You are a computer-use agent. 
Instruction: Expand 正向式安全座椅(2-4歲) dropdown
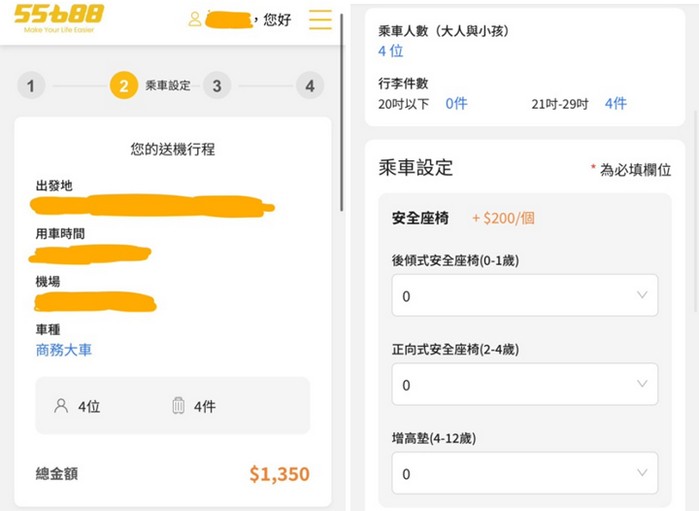[524, 384]
